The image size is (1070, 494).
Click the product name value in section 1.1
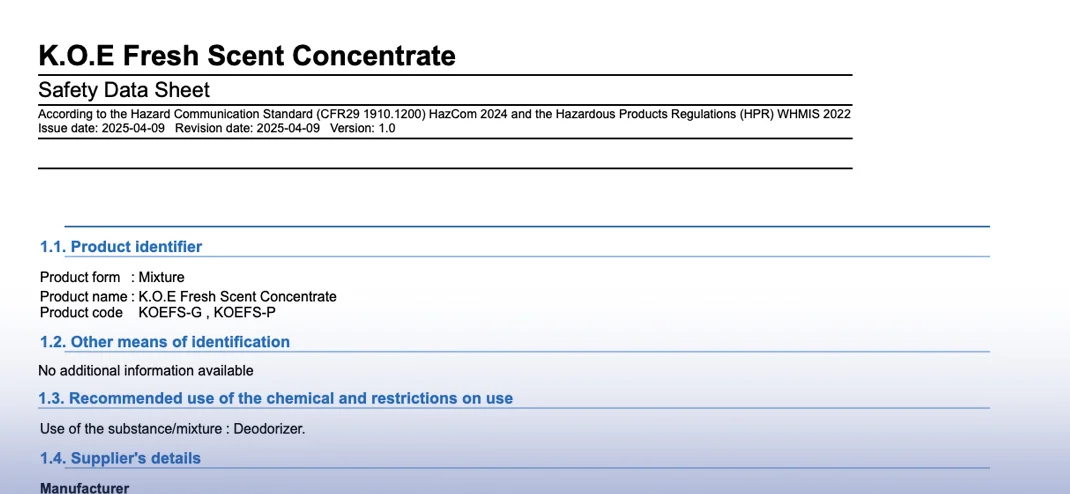coord(237,297)
